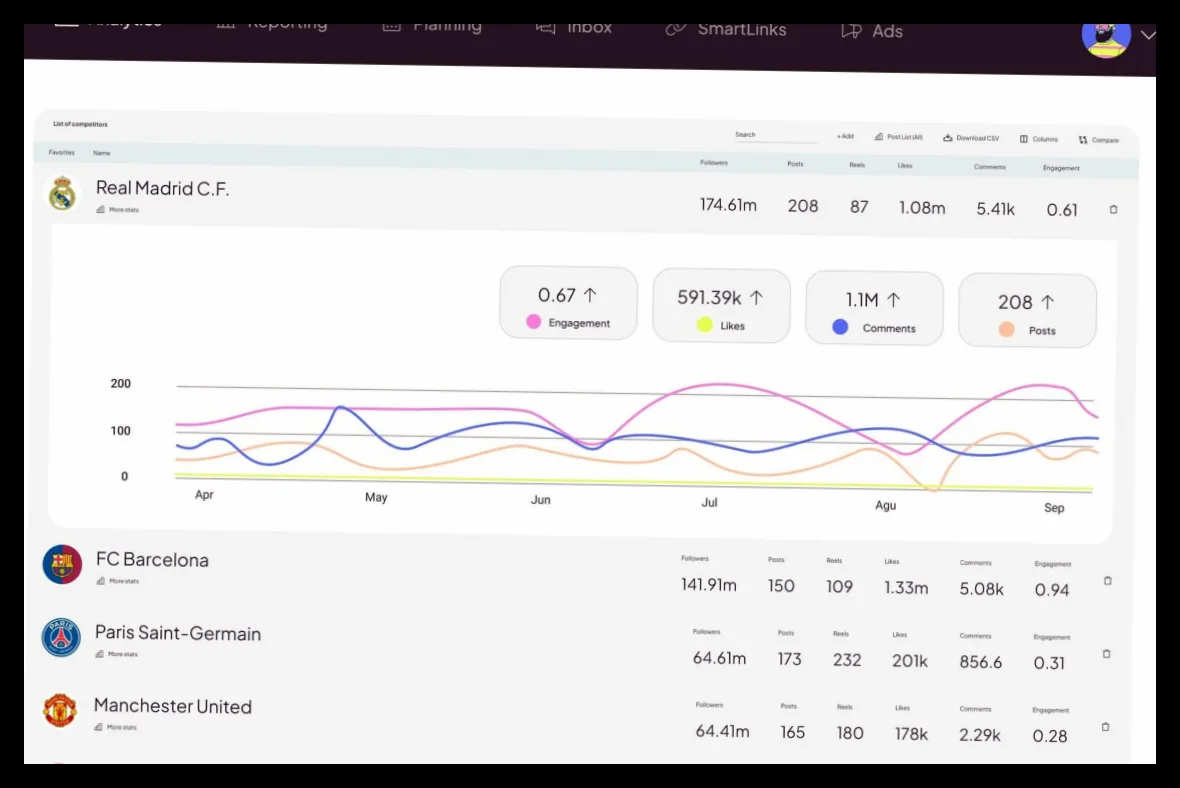The width and height of the screenshot is (1180, 788).
Task: Add a new competitor
Action: coord(845,136)
